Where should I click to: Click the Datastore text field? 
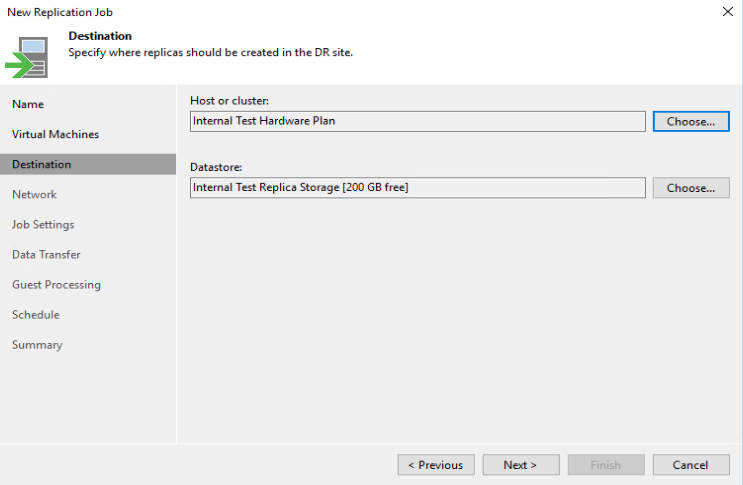(417, 188)
